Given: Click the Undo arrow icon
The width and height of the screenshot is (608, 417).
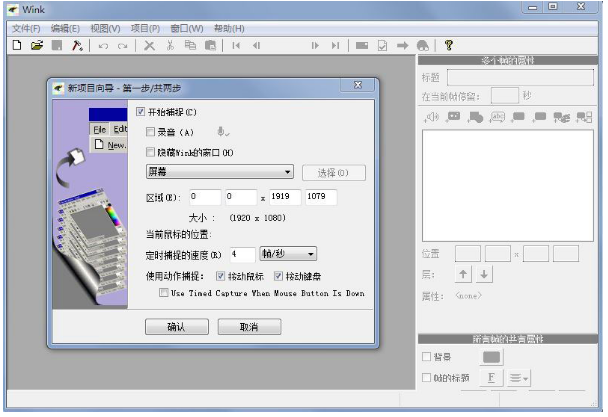Looking at the screenshot, I should point(103,46).
